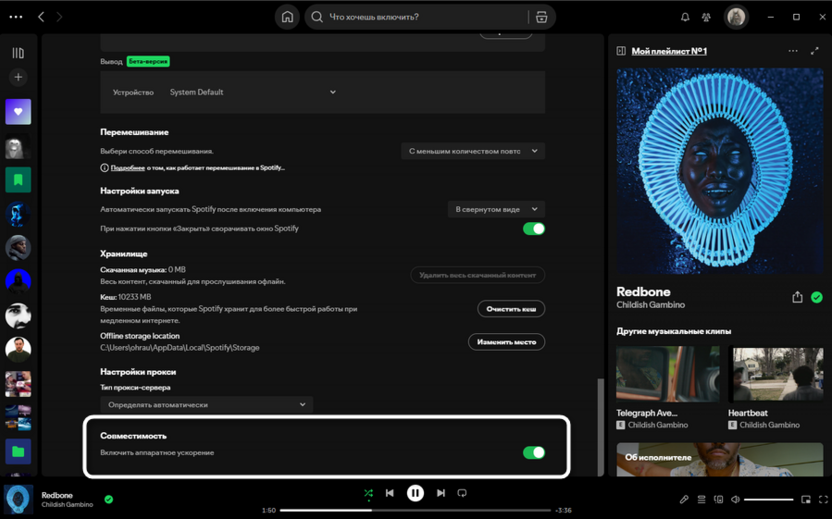
Task: Open Heartbeat music video thumbnail
Action: pyautogui.click(x=778, y=374)
